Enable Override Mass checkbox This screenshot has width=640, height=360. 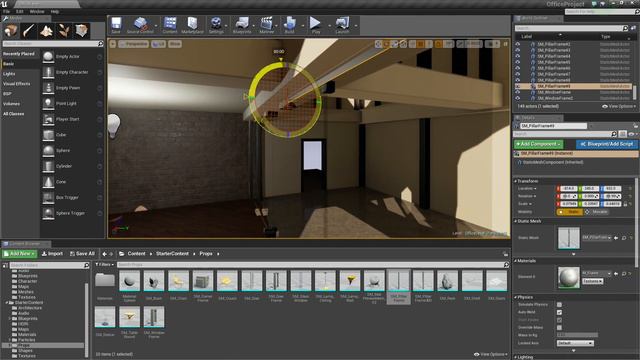click(559, 327)
